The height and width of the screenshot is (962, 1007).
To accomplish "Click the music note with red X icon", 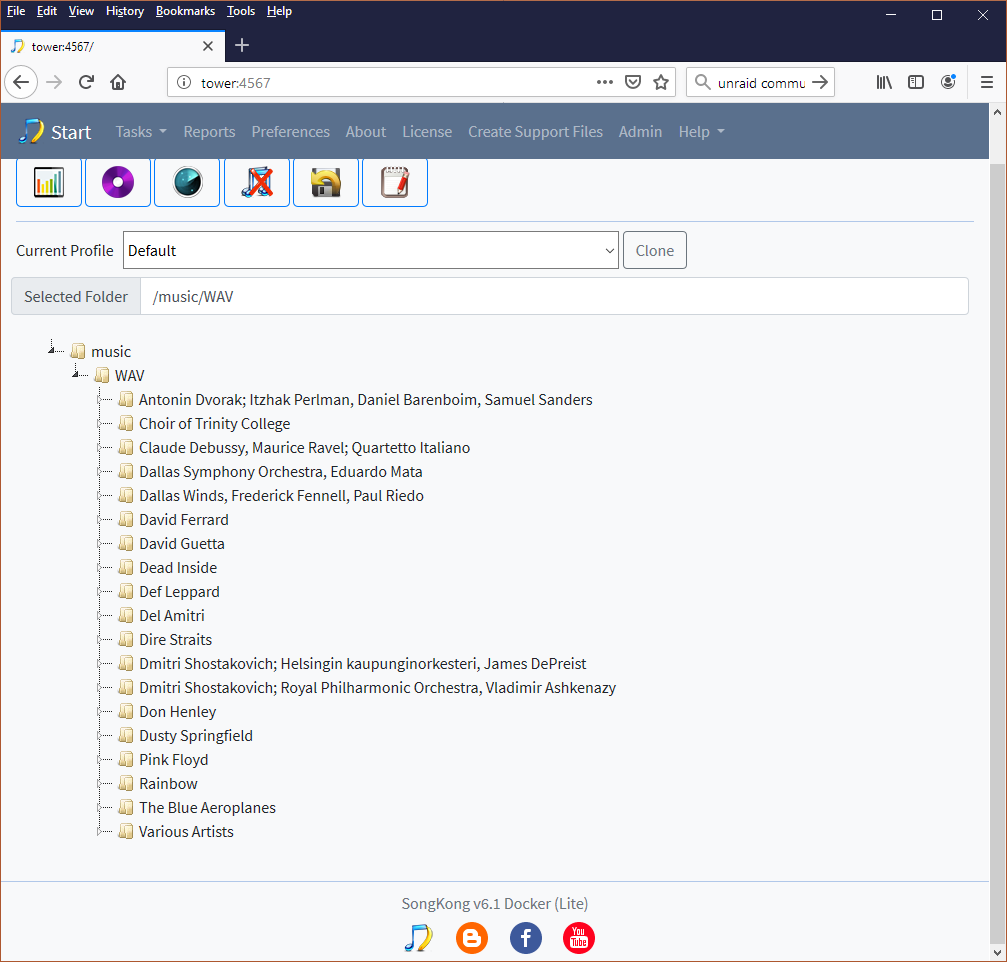I will tap(257, 182).
